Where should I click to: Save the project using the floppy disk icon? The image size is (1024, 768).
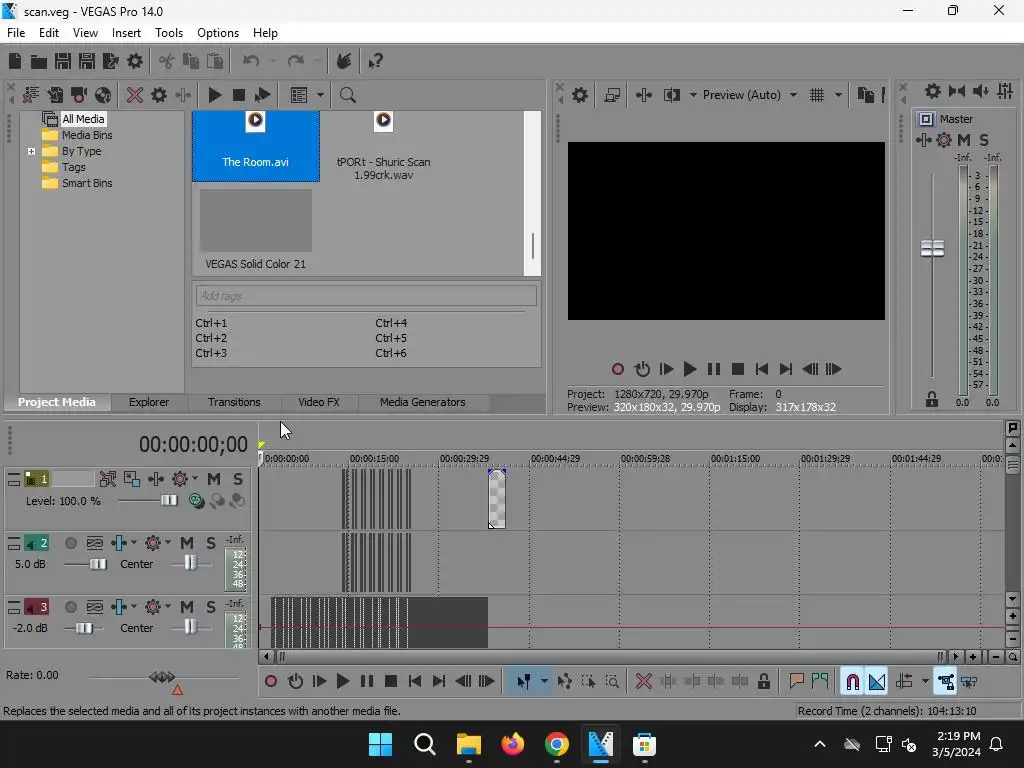point(63,61)
